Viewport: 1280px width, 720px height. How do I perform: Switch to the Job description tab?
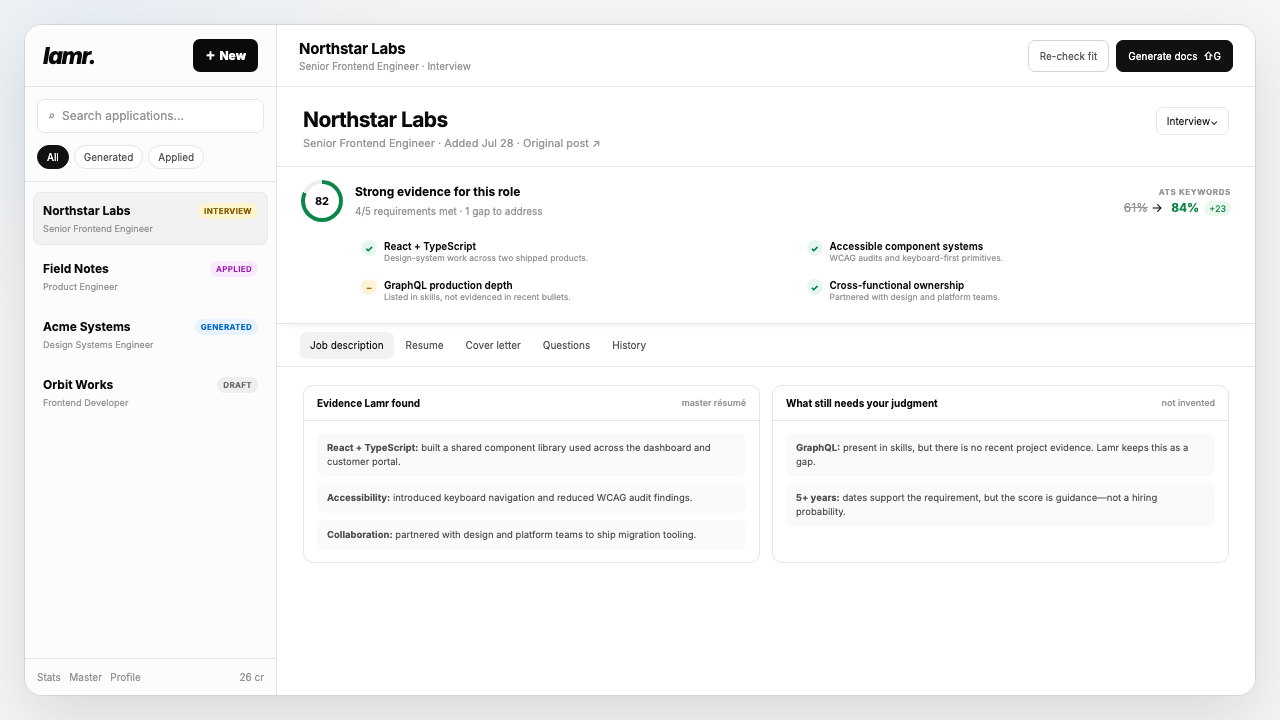point(347,345)
